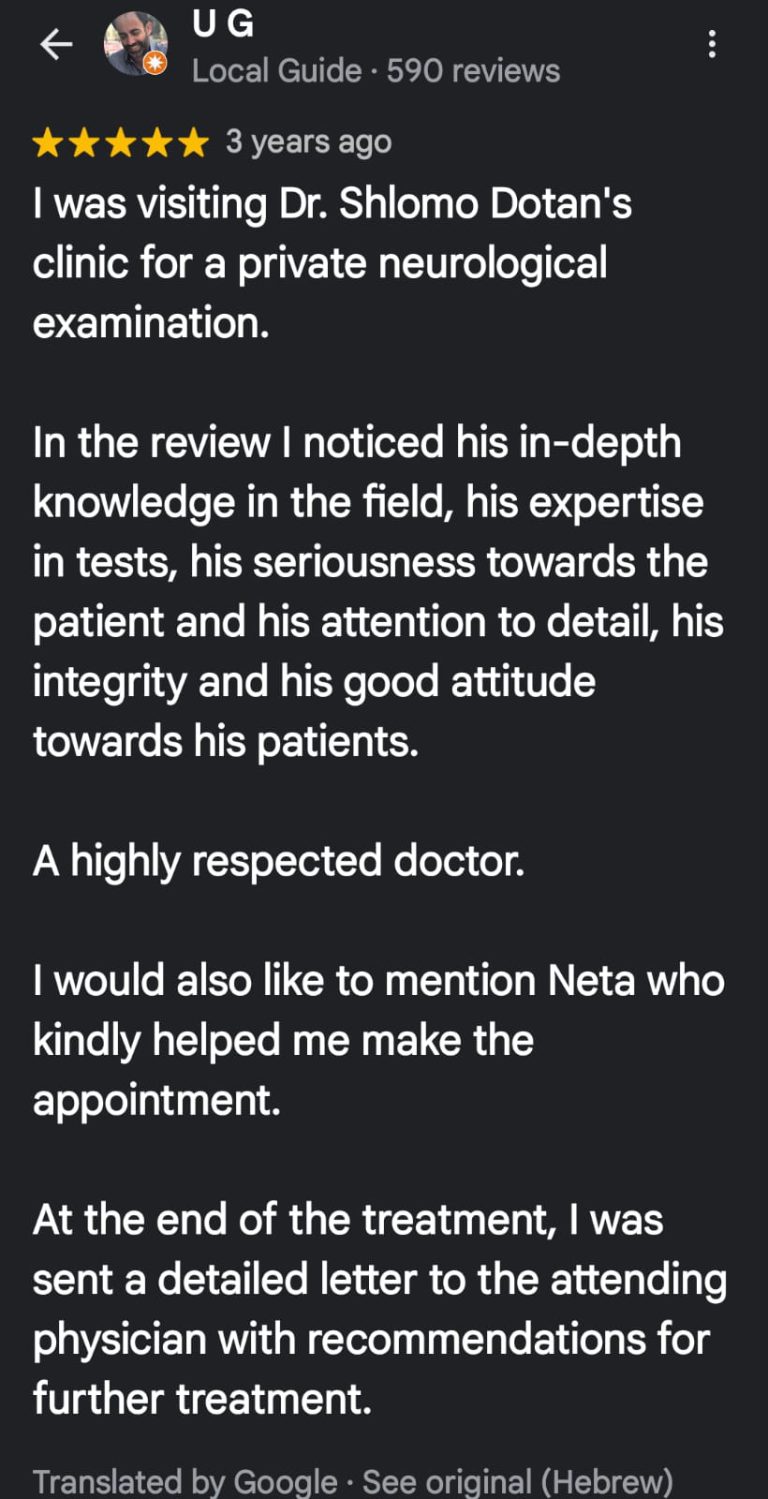Screen dimensions: 768x1499
Task: Tap the in-depth knowledge review paragraph
Action: [x=378, y=592]
